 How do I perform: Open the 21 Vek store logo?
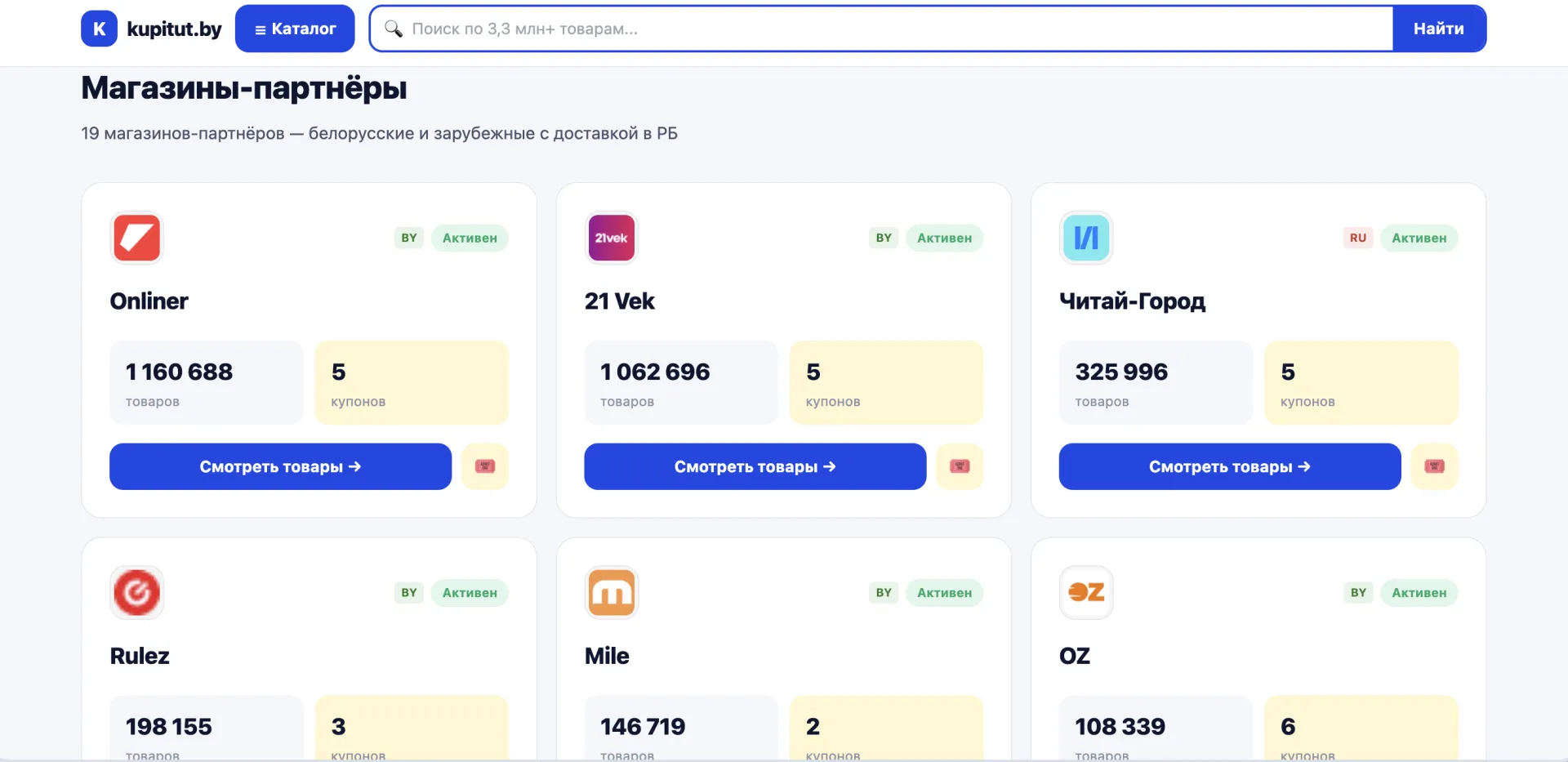[x=611, y=238]
